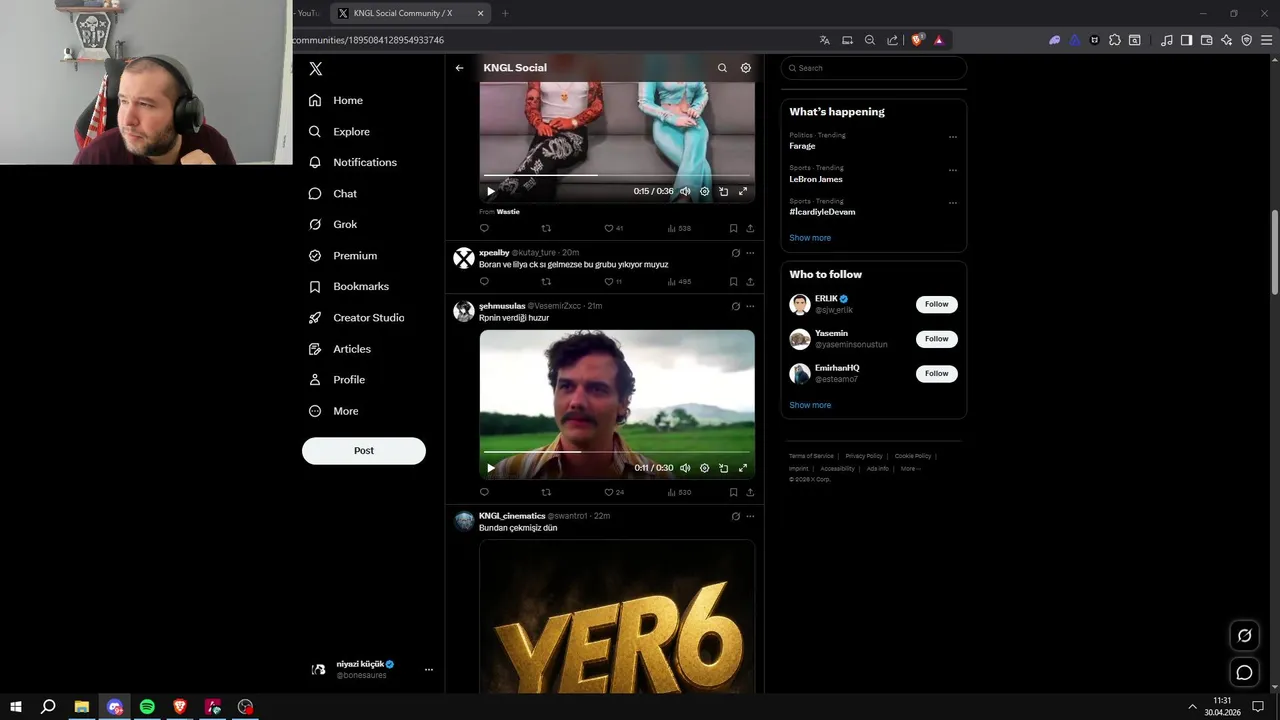Open a new browser tab

point(505,13)
